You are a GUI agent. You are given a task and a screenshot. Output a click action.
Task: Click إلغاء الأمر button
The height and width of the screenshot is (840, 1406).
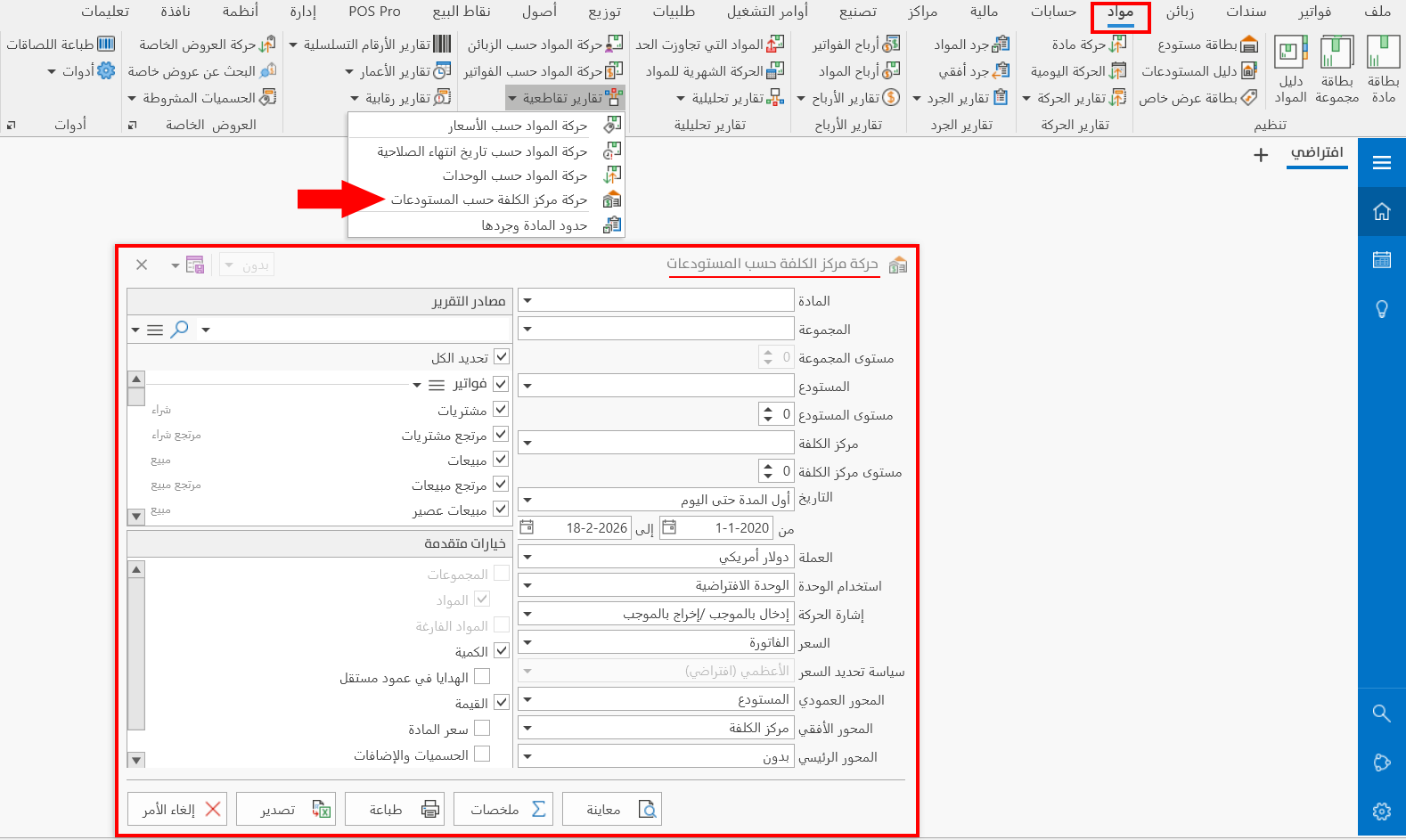point(177,809)
